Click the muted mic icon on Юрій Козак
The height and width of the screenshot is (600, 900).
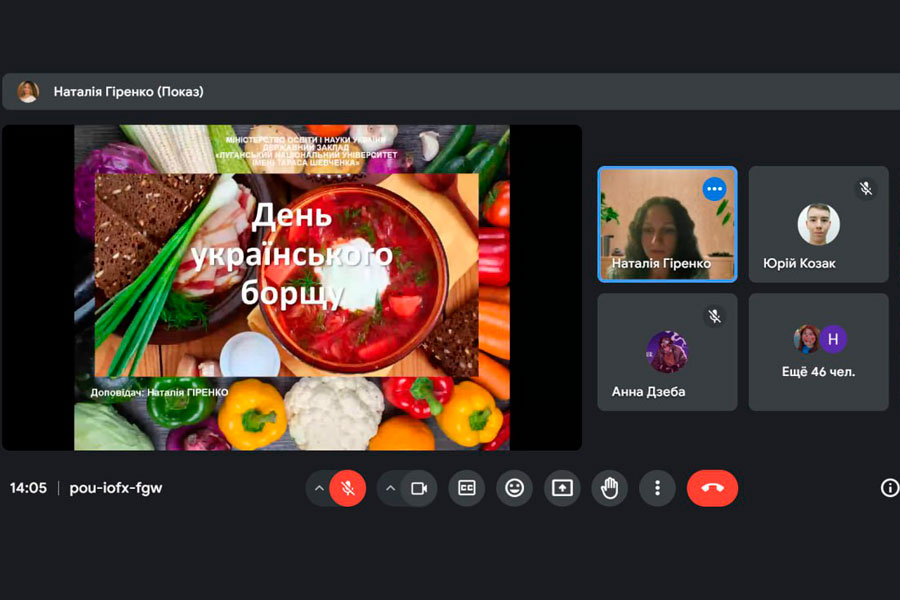[866, 188]
